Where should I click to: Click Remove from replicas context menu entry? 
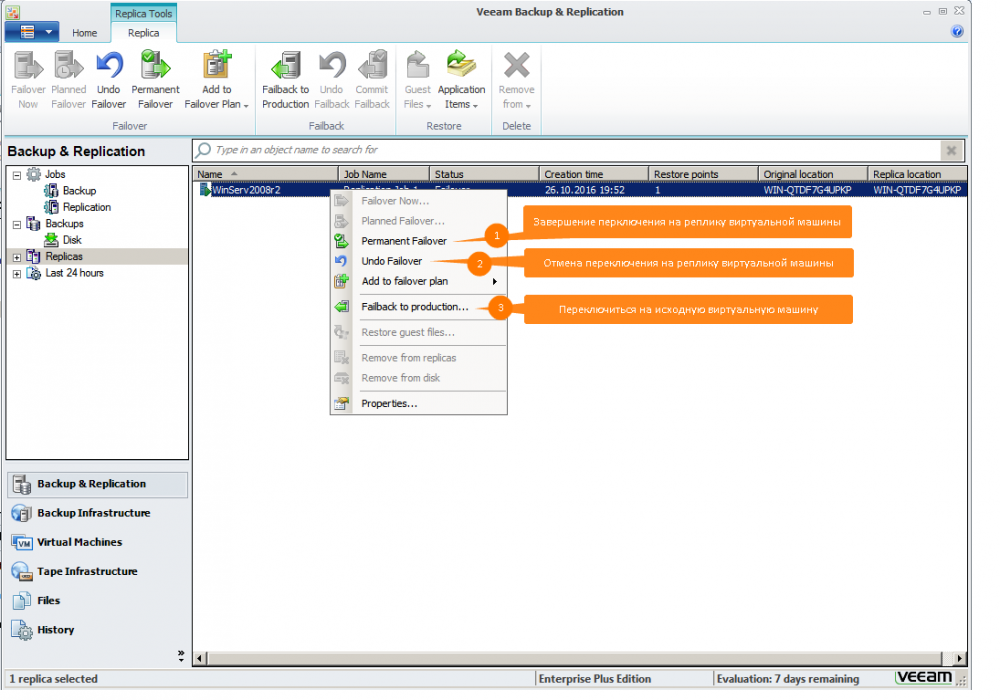pyautogui.click(x=418, y=358)
